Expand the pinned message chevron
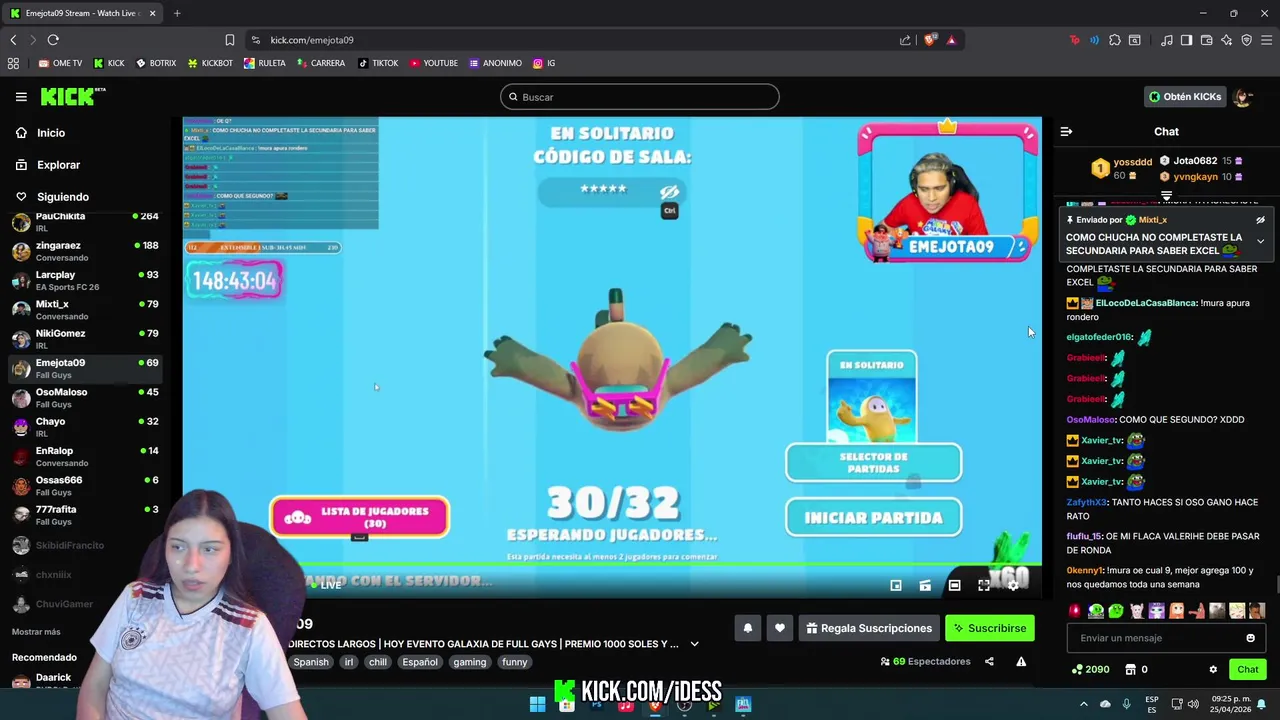This screenshot has width=1280, height=720. click(x=1260, y=241)
